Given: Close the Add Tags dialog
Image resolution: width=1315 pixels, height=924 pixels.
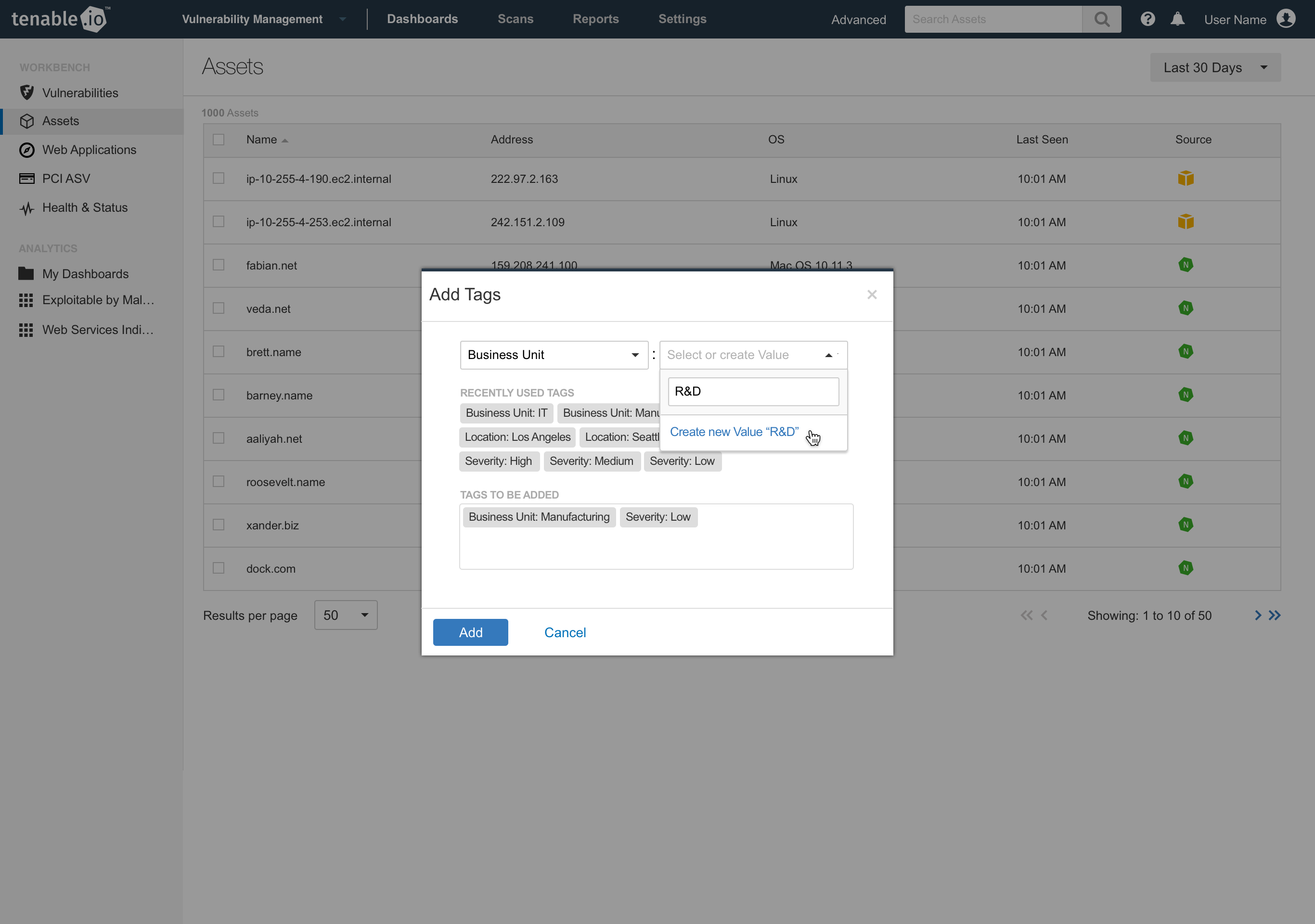Looking at the screenshot, I should (872, 294).
